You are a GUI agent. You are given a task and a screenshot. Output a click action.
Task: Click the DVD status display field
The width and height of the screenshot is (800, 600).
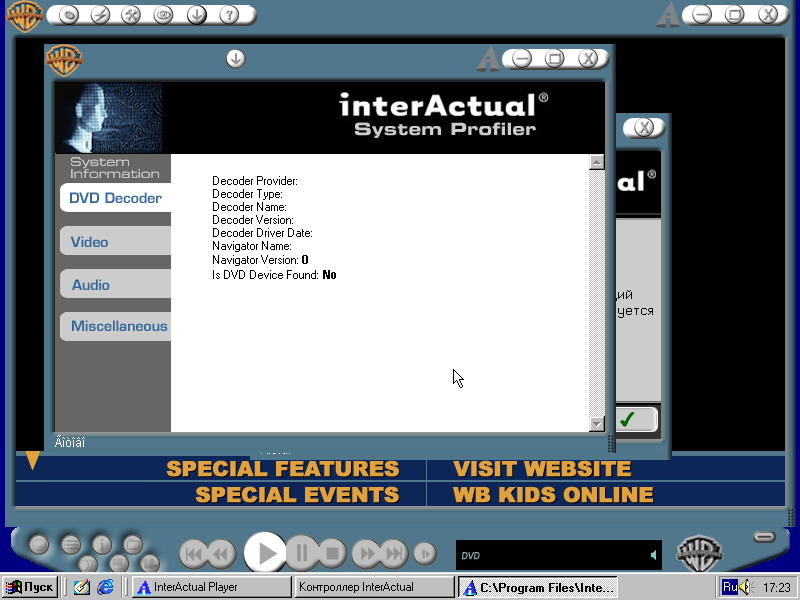pos(559,555)
